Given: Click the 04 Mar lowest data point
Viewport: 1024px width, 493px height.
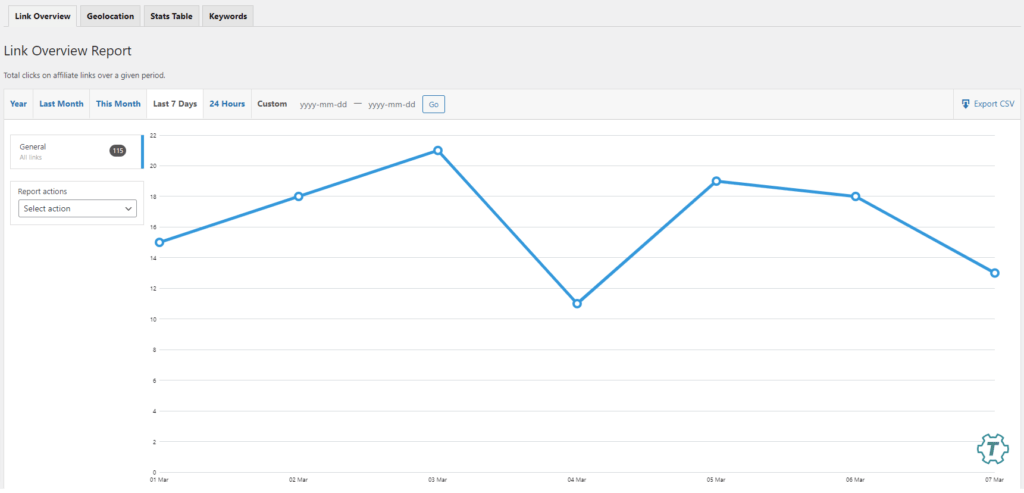Looking at the screenshot, I should coord(577,303).
